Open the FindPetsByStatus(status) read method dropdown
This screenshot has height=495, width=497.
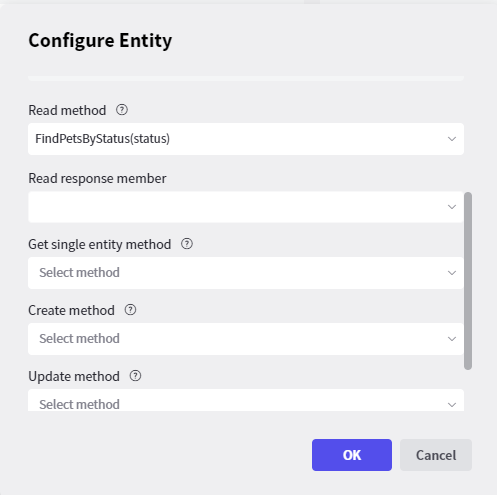[246, 139]
